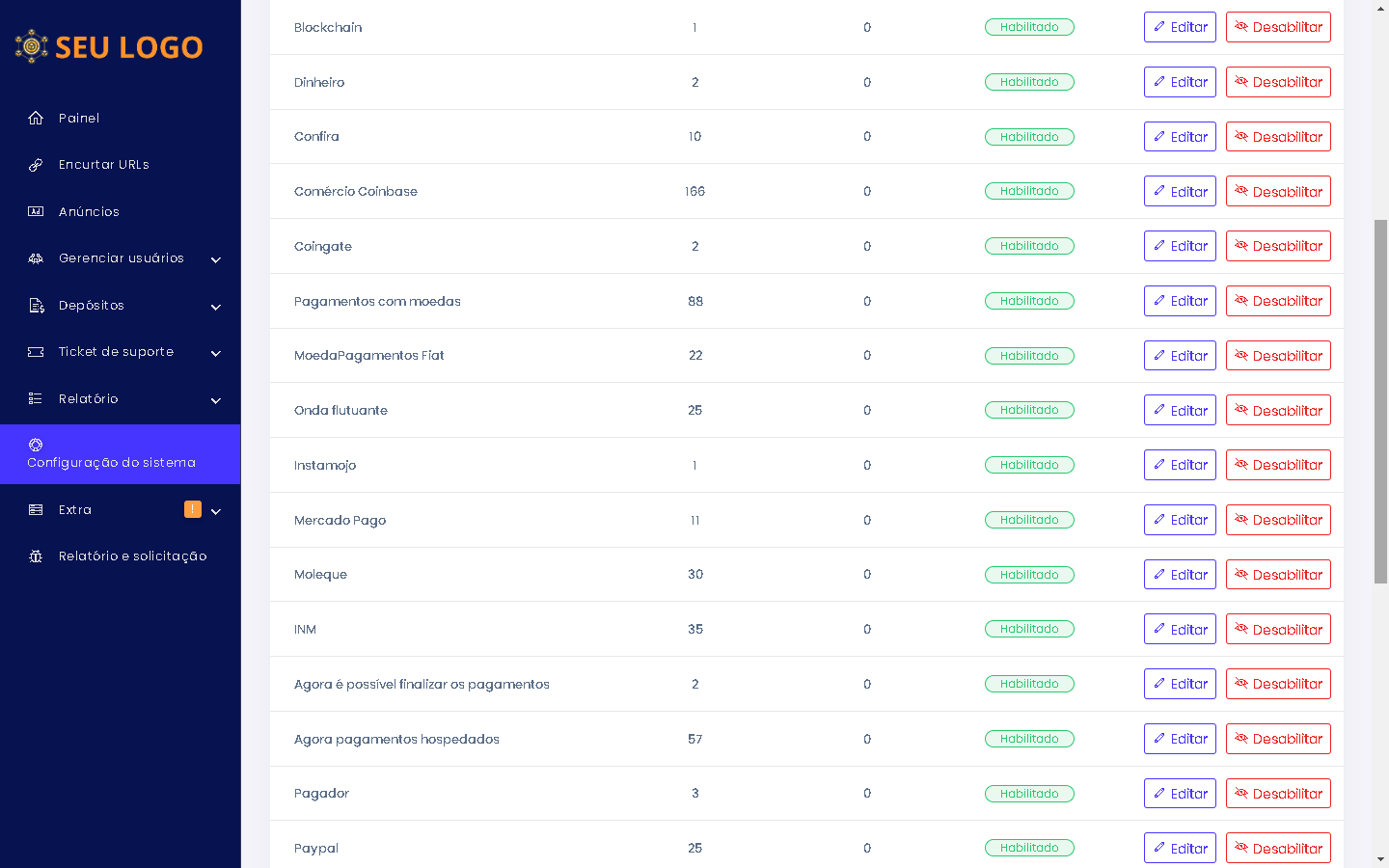Disable the Paypal gateway
This screenshot has height=868, width=1389.
point(1278,848)
